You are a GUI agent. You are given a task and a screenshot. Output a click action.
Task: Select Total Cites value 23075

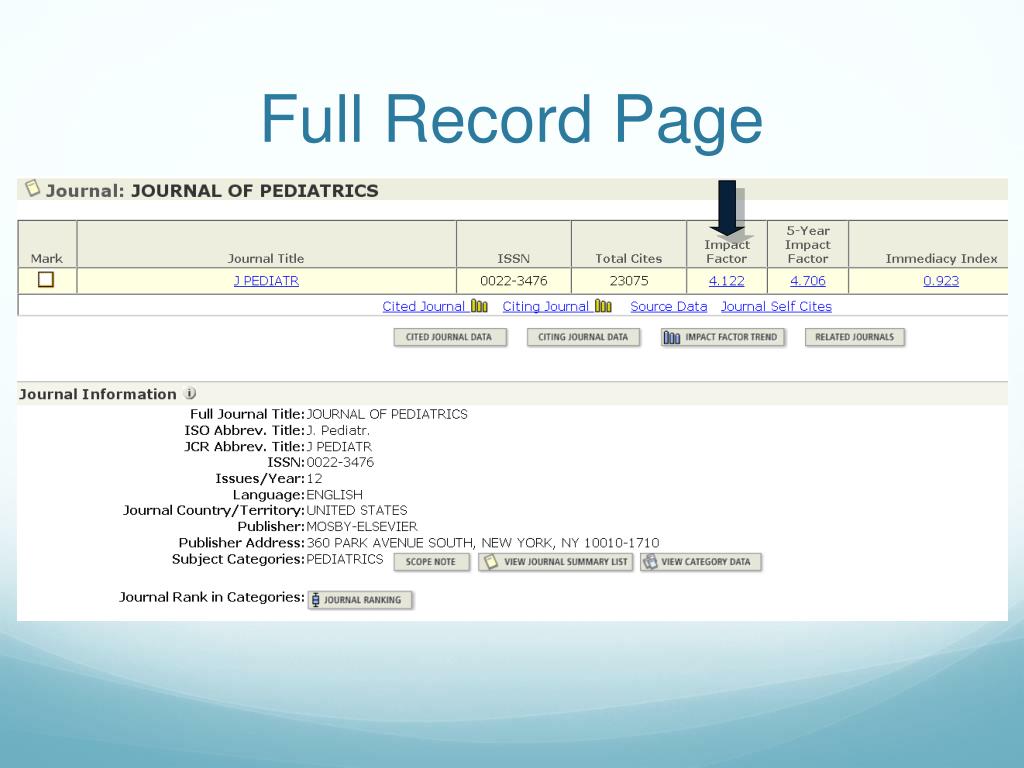coord(629,281)
